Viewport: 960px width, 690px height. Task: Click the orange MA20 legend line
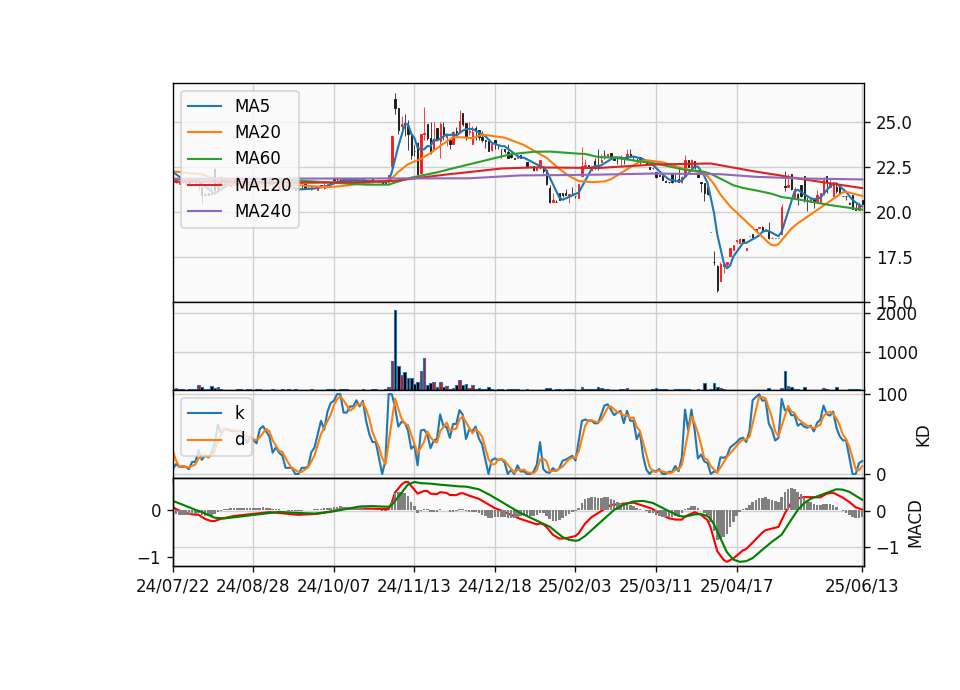pos(204,132)
